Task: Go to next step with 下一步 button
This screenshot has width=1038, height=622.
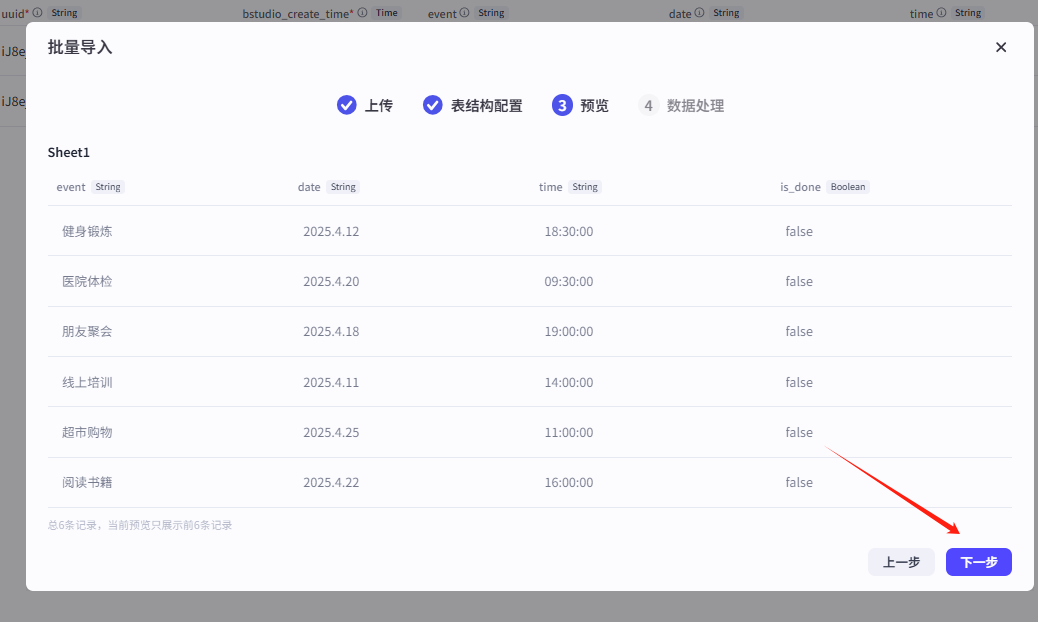Action: pos(978,562)
